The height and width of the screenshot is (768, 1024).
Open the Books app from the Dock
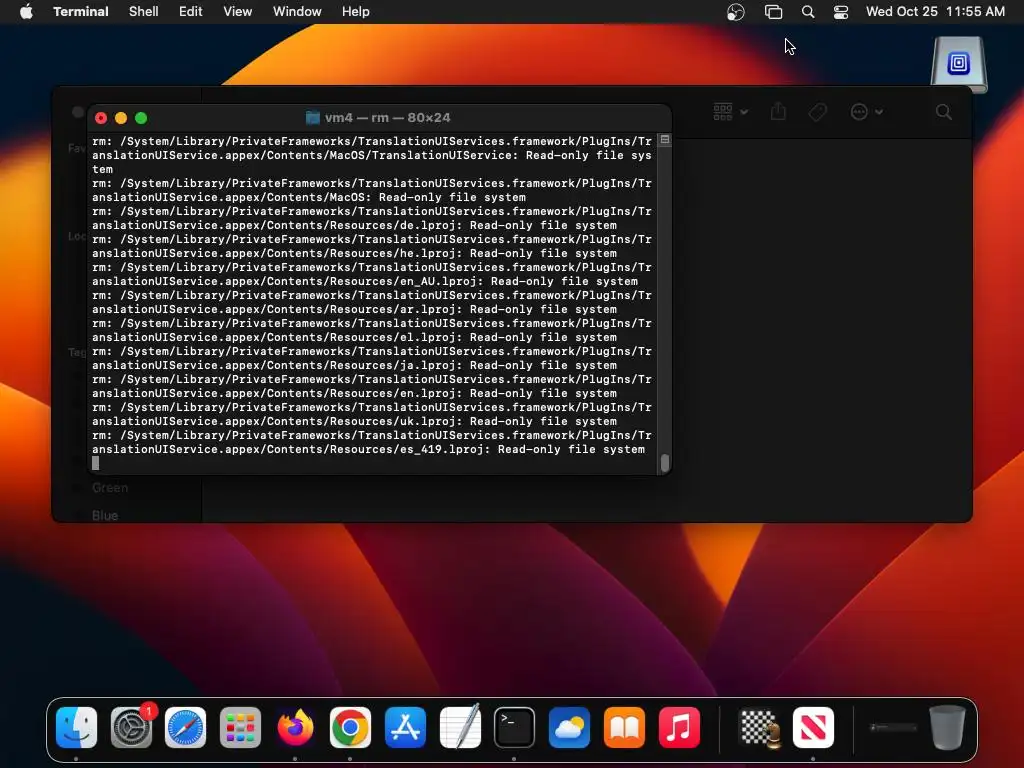[x=624, y=727]
